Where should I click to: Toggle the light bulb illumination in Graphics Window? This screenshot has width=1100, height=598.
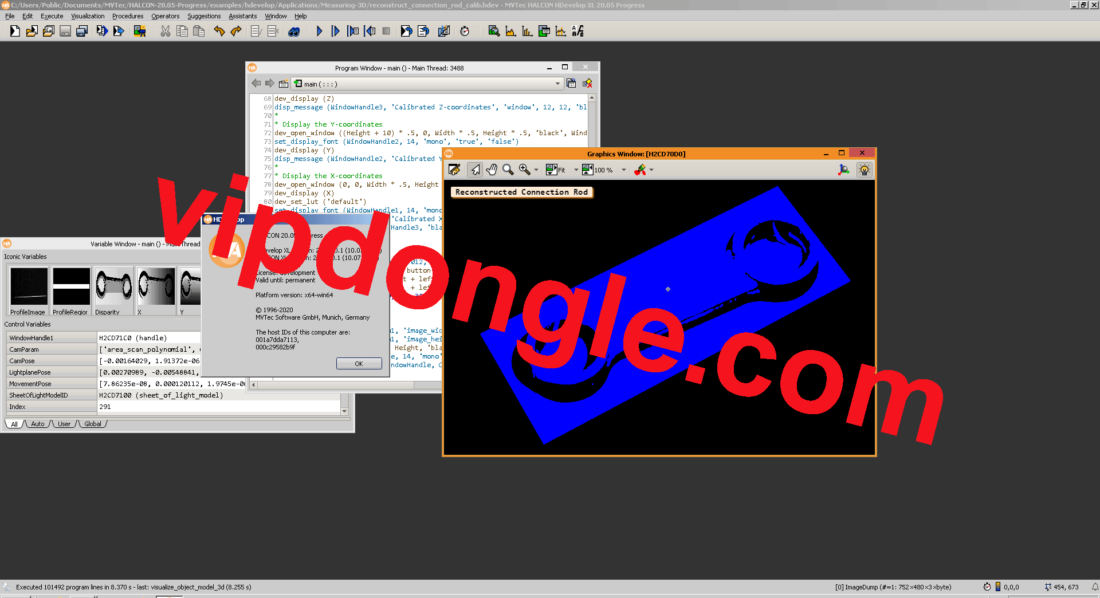point(864,169)
